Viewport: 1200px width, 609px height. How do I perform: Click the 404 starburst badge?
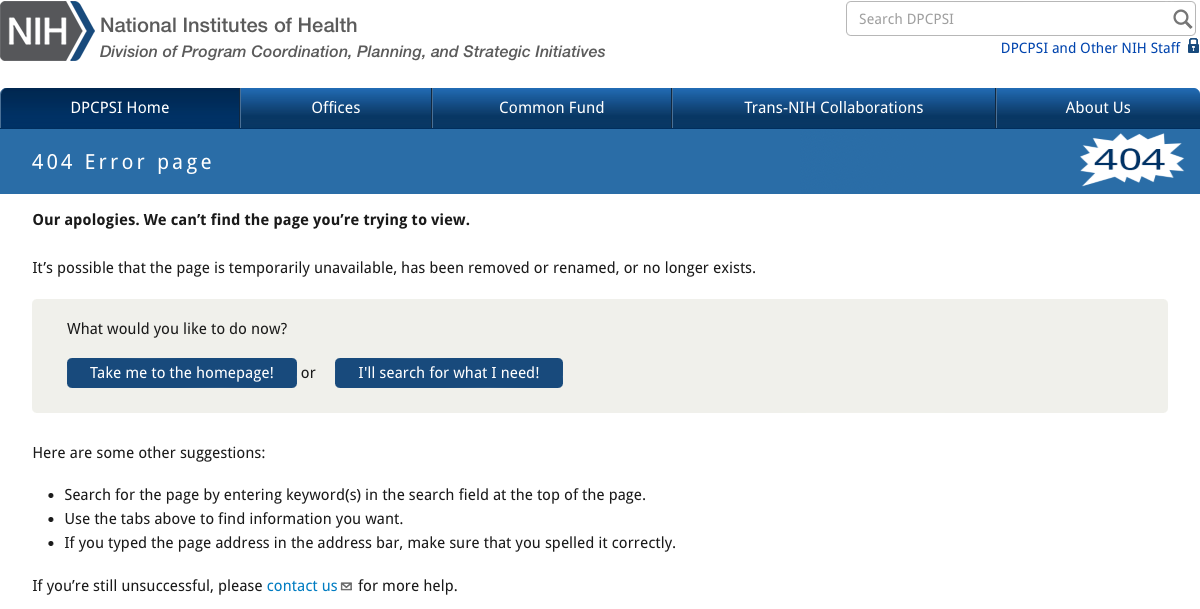tap(1131, 160)
